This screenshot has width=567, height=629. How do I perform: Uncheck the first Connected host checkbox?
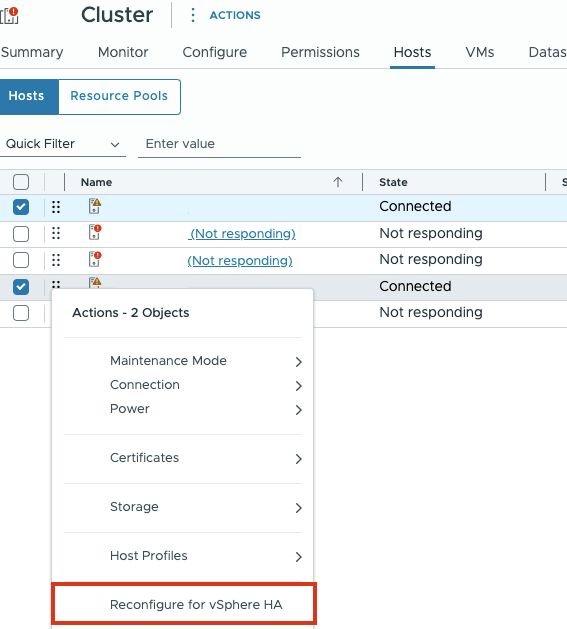click(x=21, y=207)
